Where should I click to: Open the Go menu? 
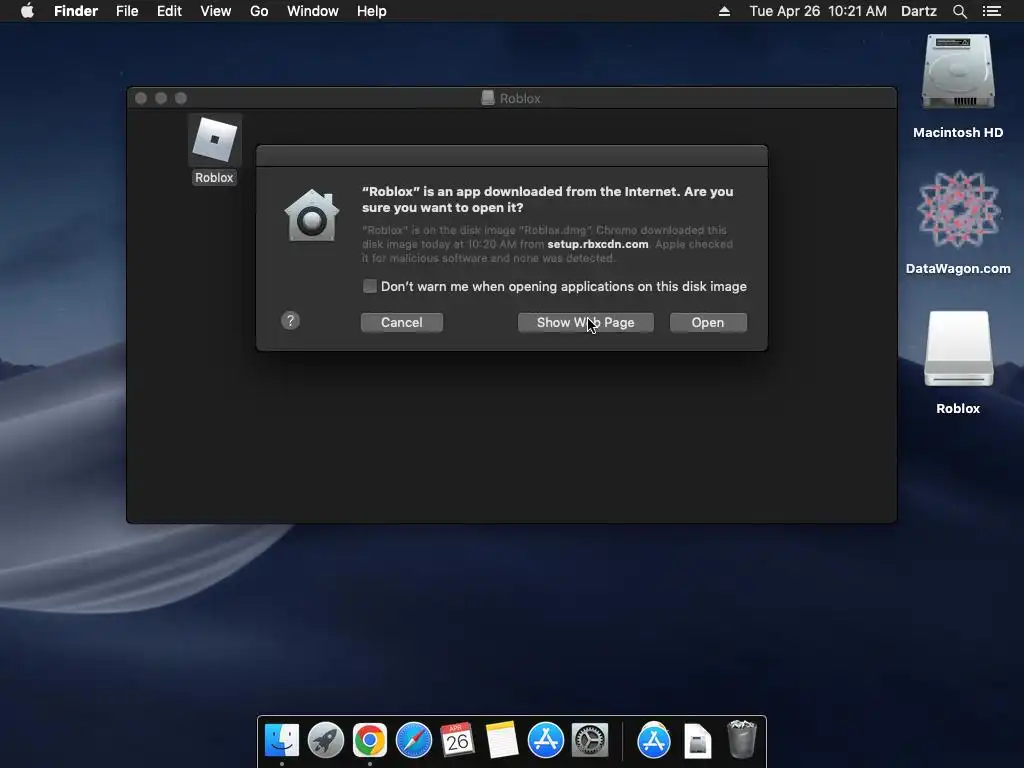click(259, 11)
